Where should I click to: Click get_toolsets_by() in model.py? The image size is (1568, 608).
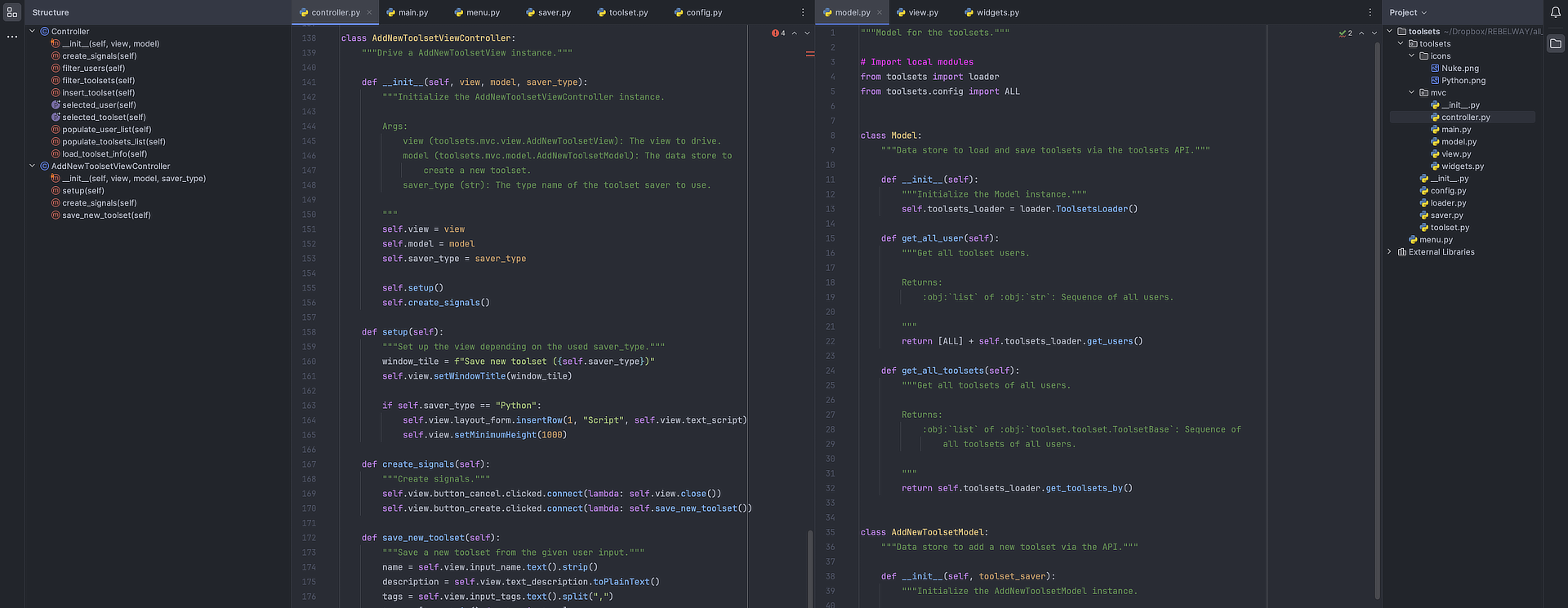[1089, 488]
